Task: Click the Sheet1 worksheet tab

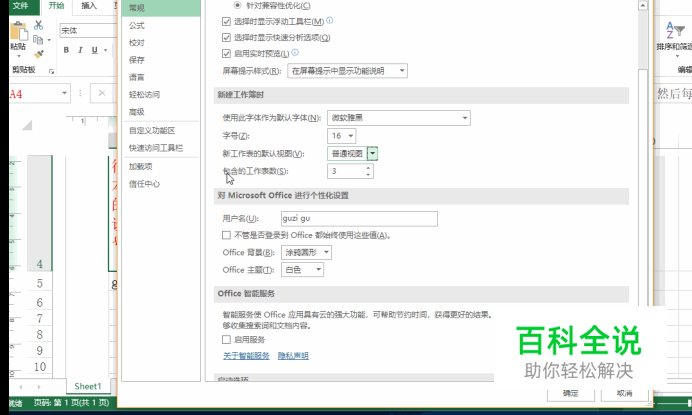Action: [x=88, y=386]
